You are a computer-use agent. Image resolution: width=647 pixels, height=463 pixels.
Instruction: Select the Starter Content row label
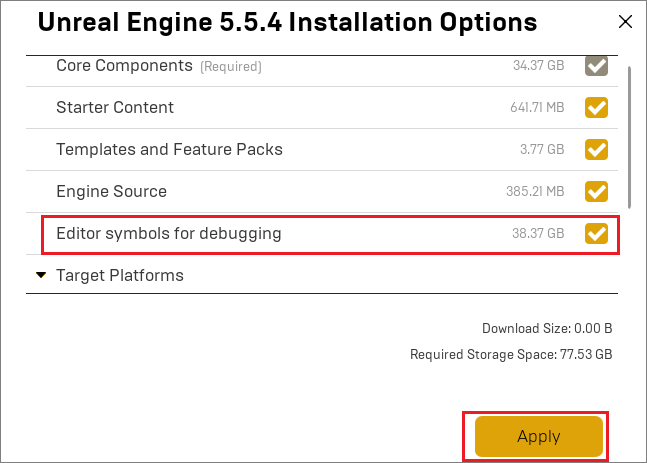115,107
